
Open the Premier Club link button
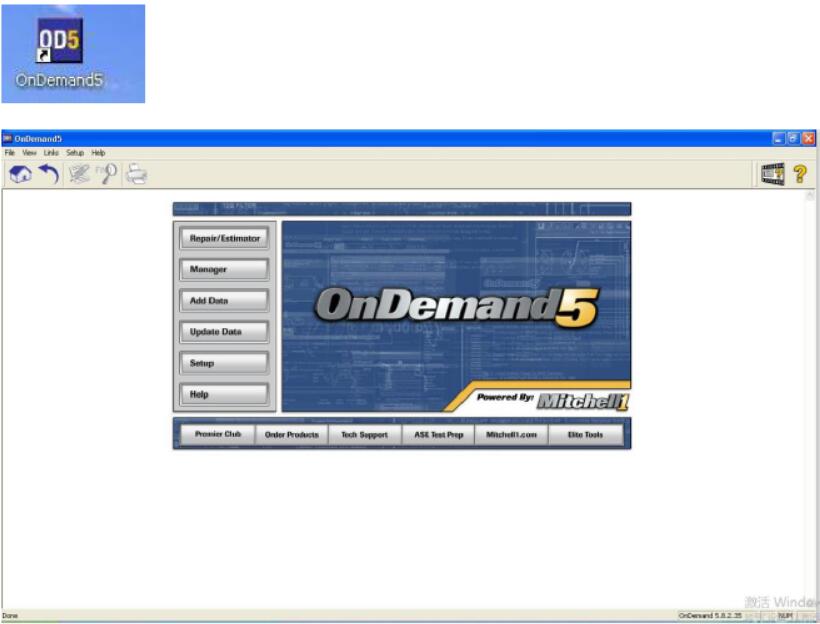tap(218, 434)
